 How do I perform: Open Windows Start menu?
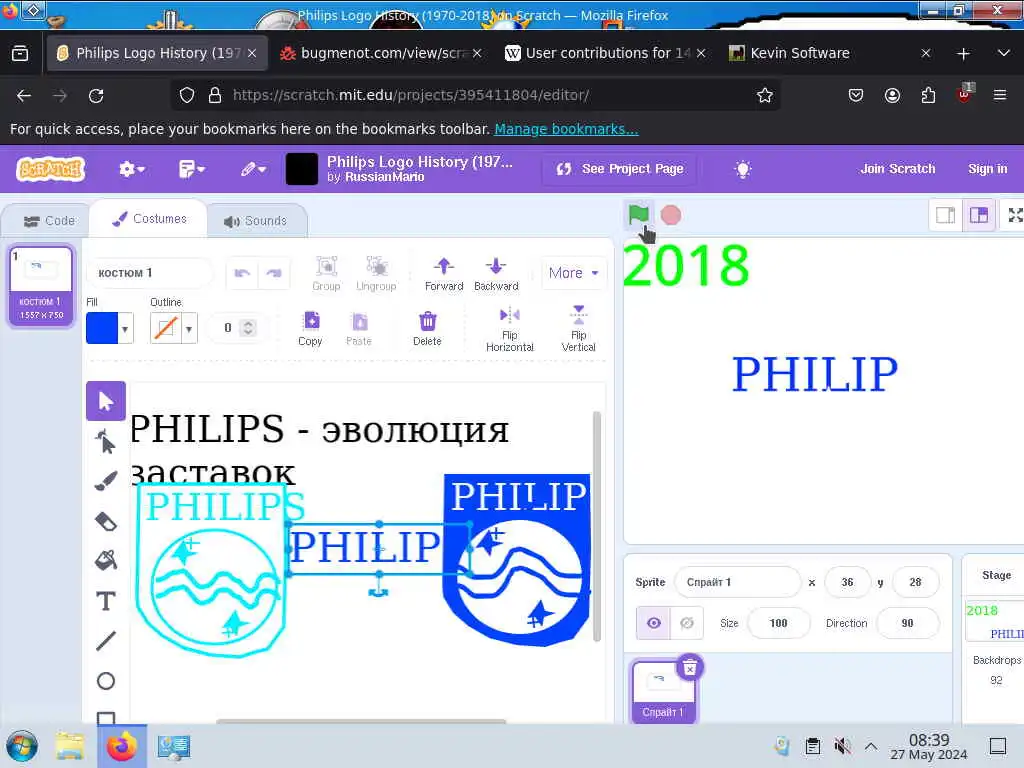coord(22,746)
